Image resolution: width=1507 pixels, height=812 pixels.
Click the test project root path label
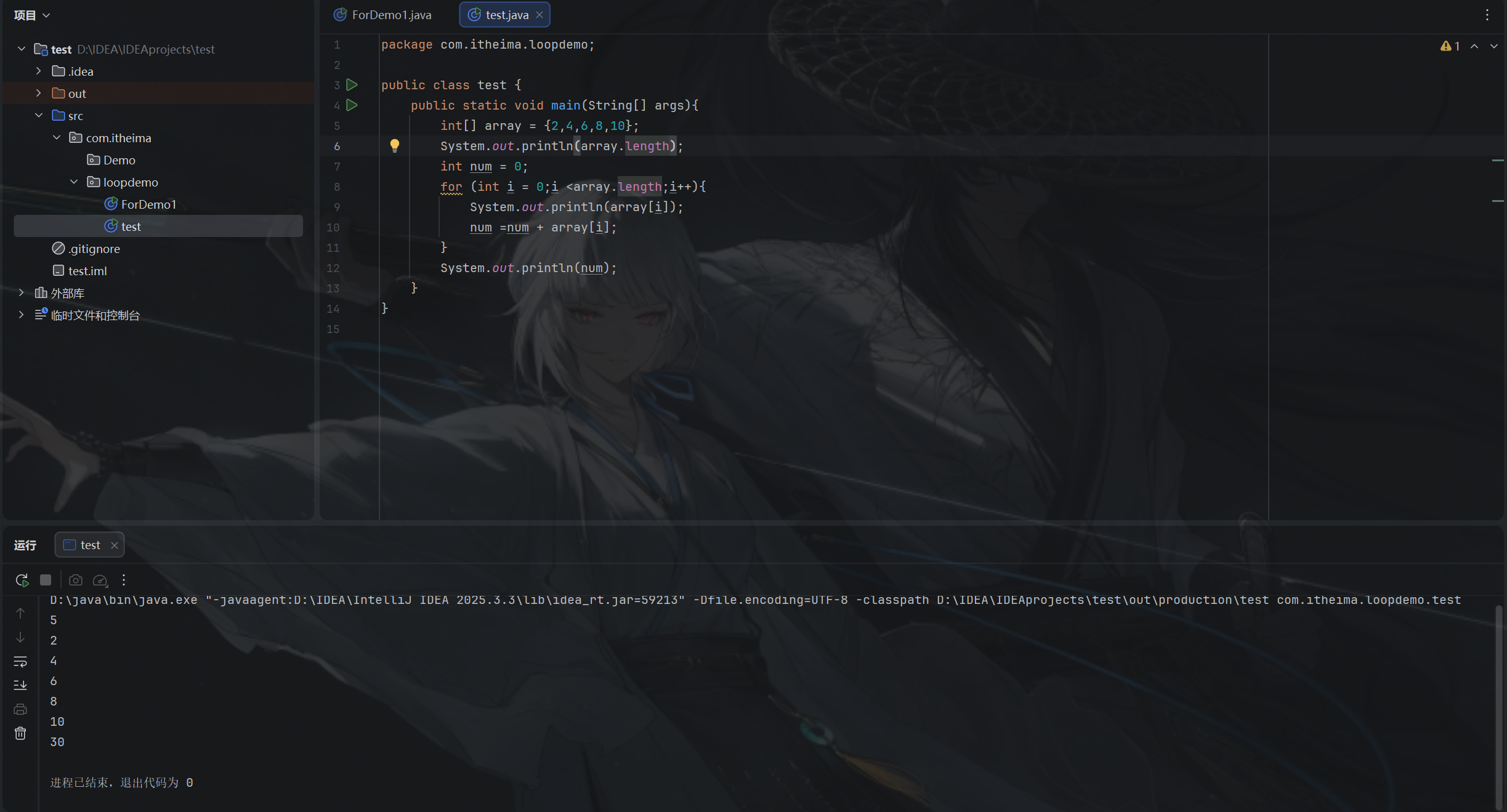click(x=146, y=49)
